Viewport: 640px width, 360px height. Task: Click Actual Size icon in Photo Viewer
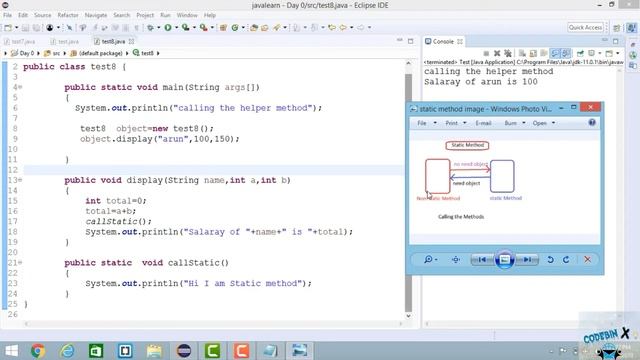pyautogui.click(x=456, y=260)
